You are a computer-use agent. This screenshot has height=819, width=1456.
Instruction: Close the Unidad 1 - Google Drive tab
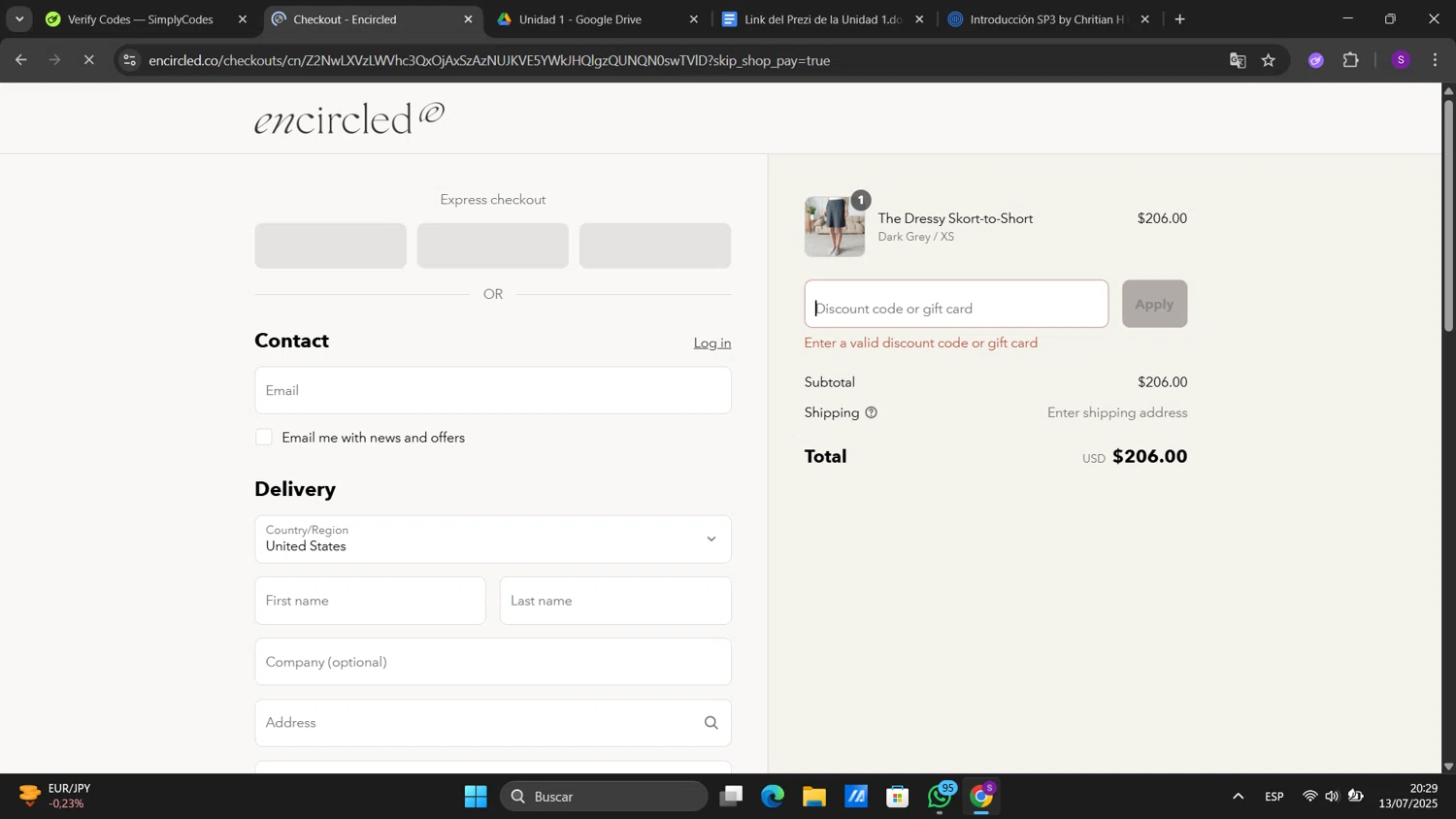(x=693, y=19)
